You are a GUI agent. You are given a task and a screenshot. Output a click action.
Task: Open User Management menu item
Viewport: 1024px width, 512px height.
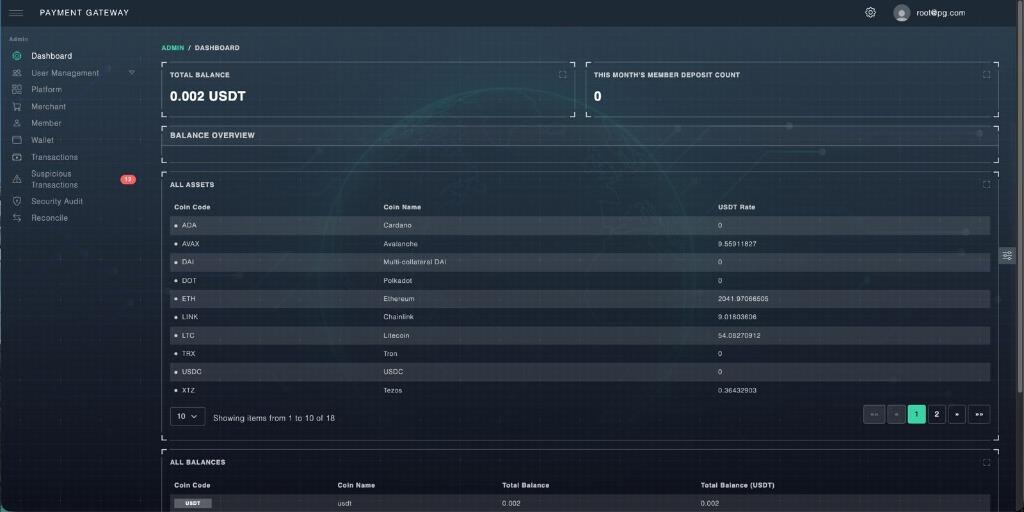pyautogui.click(x=65, y=73)
